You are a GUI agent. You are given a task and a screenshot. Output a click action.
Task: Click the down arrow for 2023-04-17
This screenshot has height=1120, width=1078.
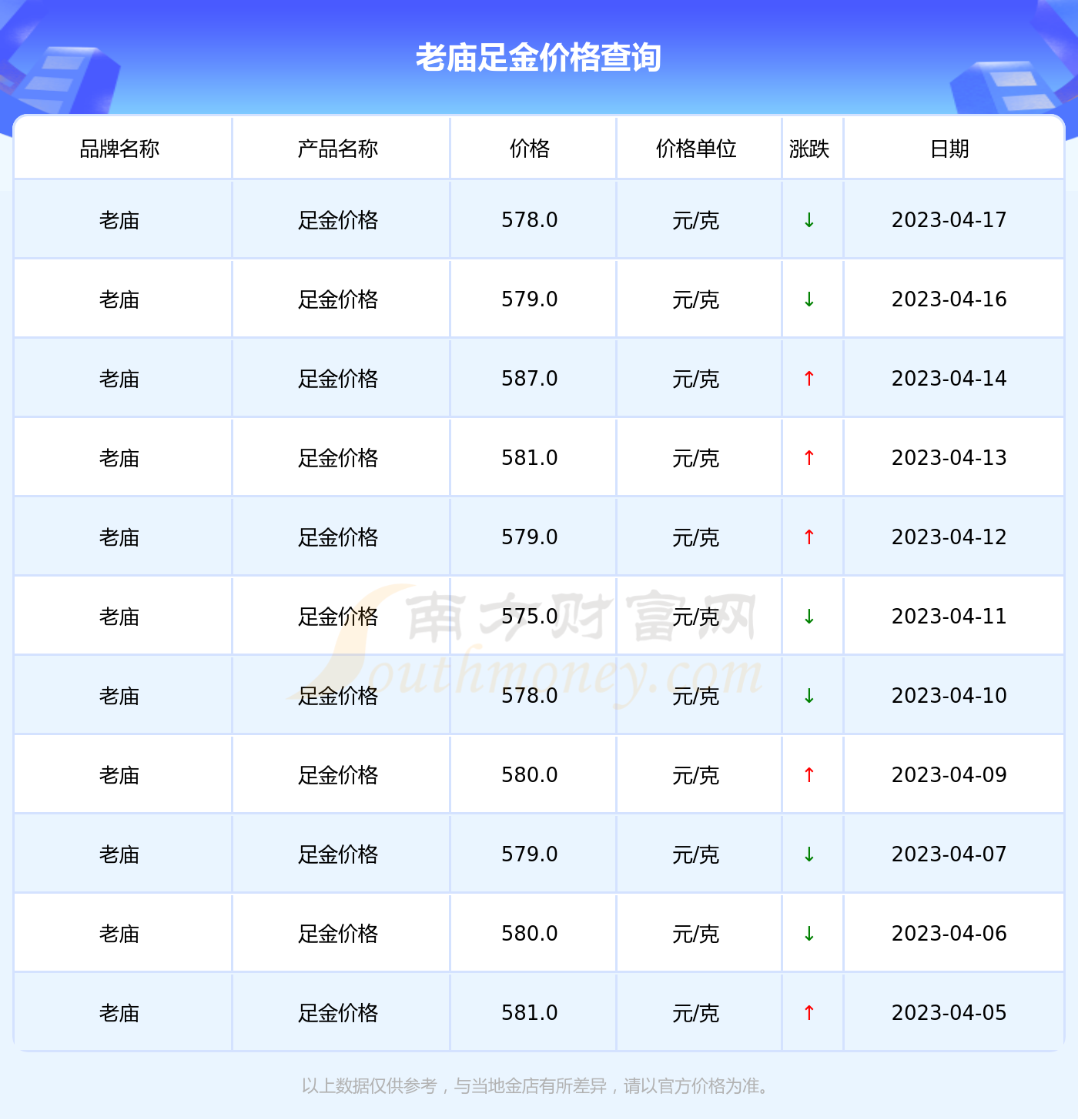pos(809,220)
